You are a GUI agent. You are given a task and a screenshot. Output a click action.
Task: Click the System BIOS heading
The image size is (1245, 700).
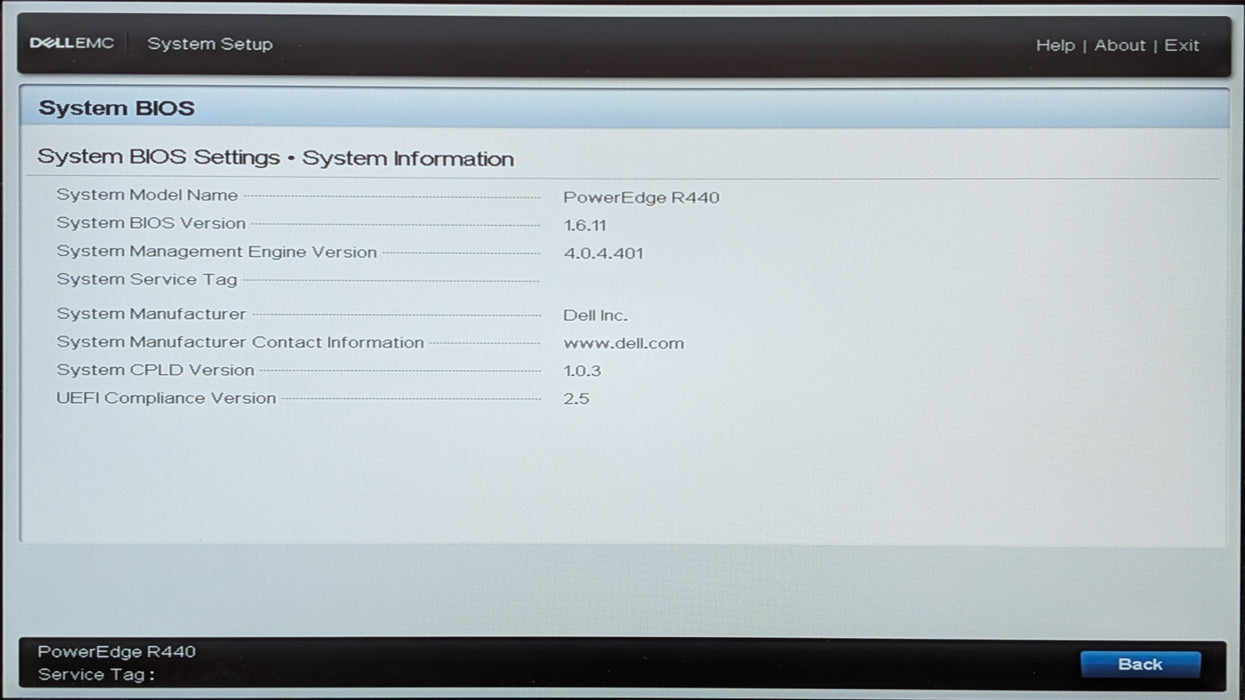tap(117, 108)
